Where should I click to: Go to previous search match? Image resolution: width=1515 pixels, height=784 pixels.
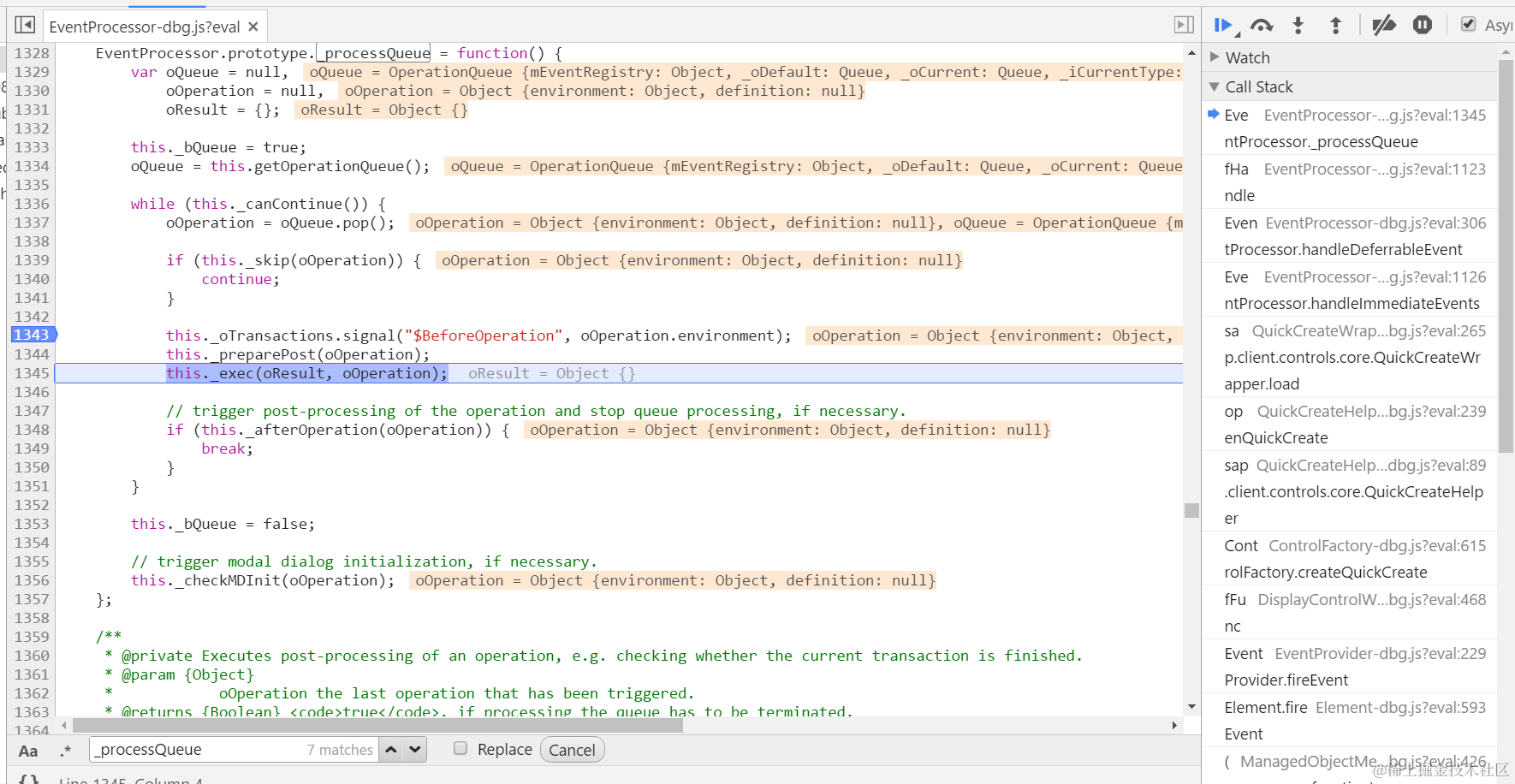point(391,750)
